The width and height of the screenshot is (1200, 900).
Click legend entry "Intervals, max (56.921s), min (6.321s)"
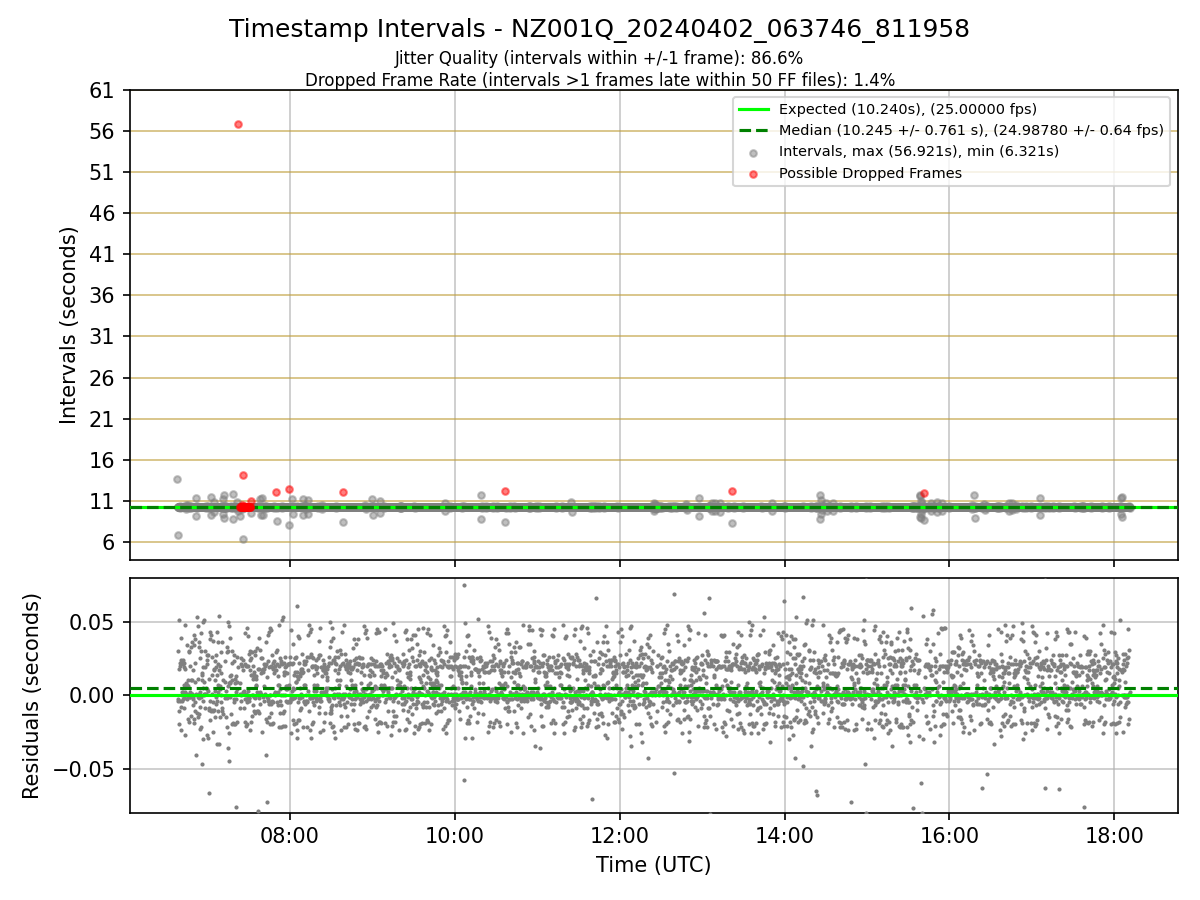(918, 151)
